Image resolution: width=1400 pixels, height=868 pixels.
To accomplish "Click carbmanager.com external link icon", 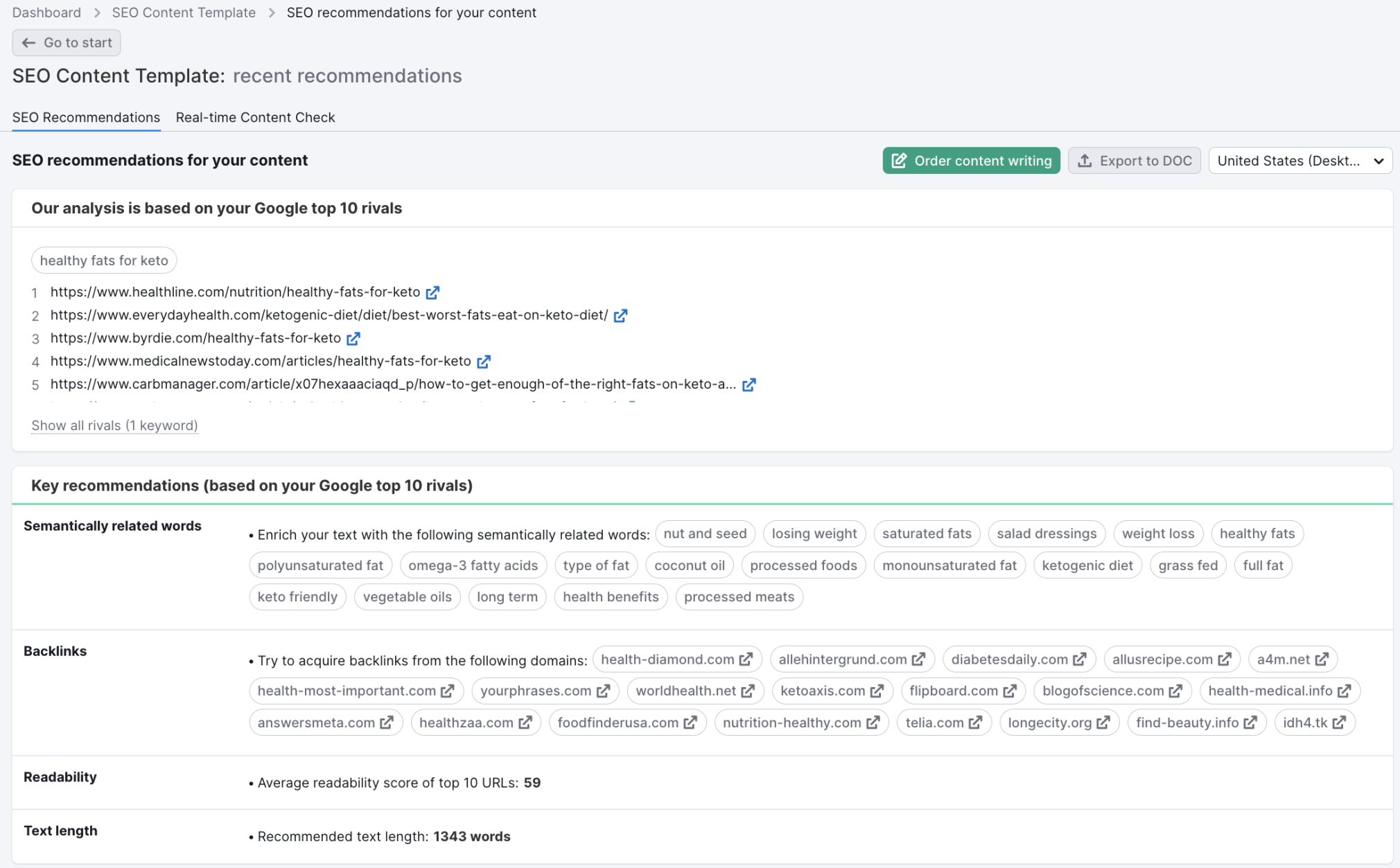I will coord(749,384).
